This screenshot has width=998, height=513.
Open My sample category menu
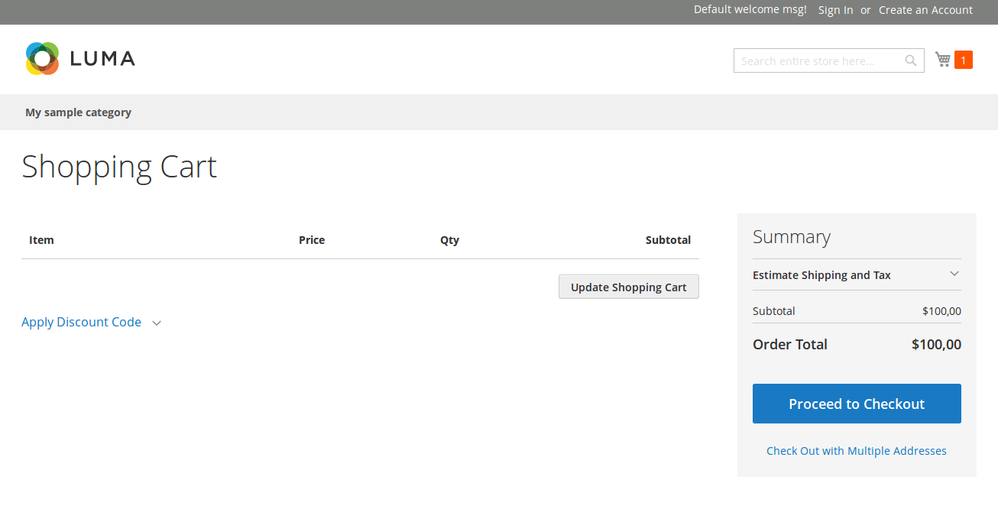pyautogui.click(x=78, y=112)
